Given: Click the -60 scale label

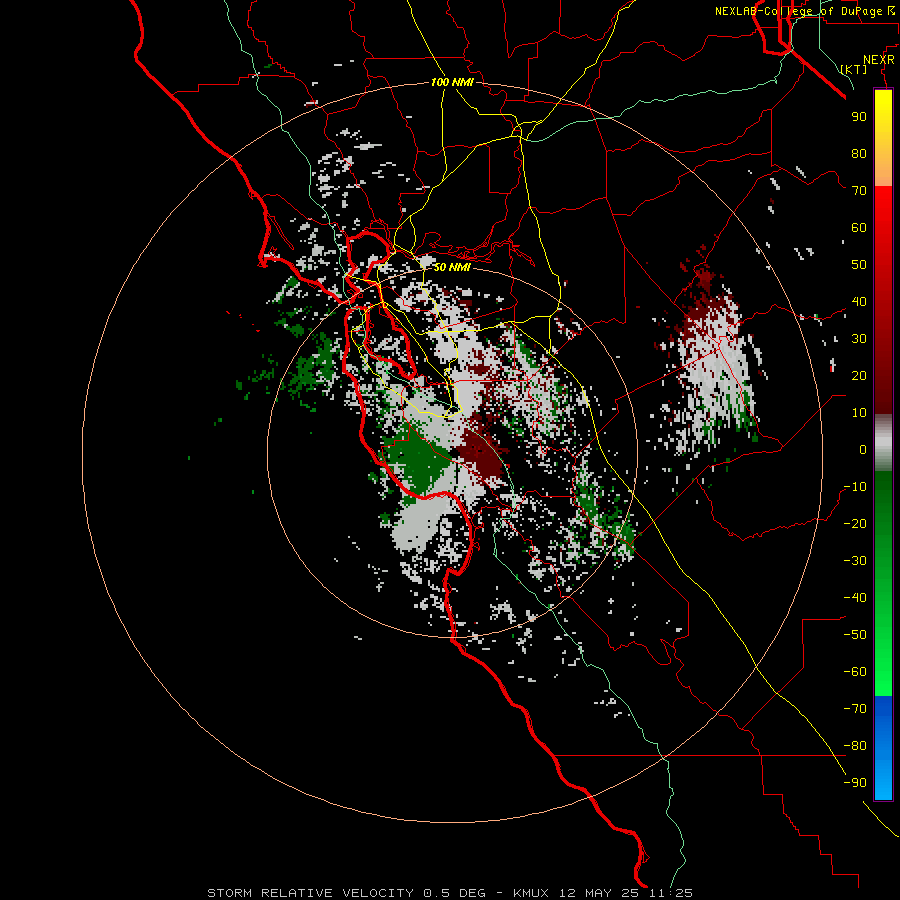Looking at the screenshot, I should (x=855, y=672).
